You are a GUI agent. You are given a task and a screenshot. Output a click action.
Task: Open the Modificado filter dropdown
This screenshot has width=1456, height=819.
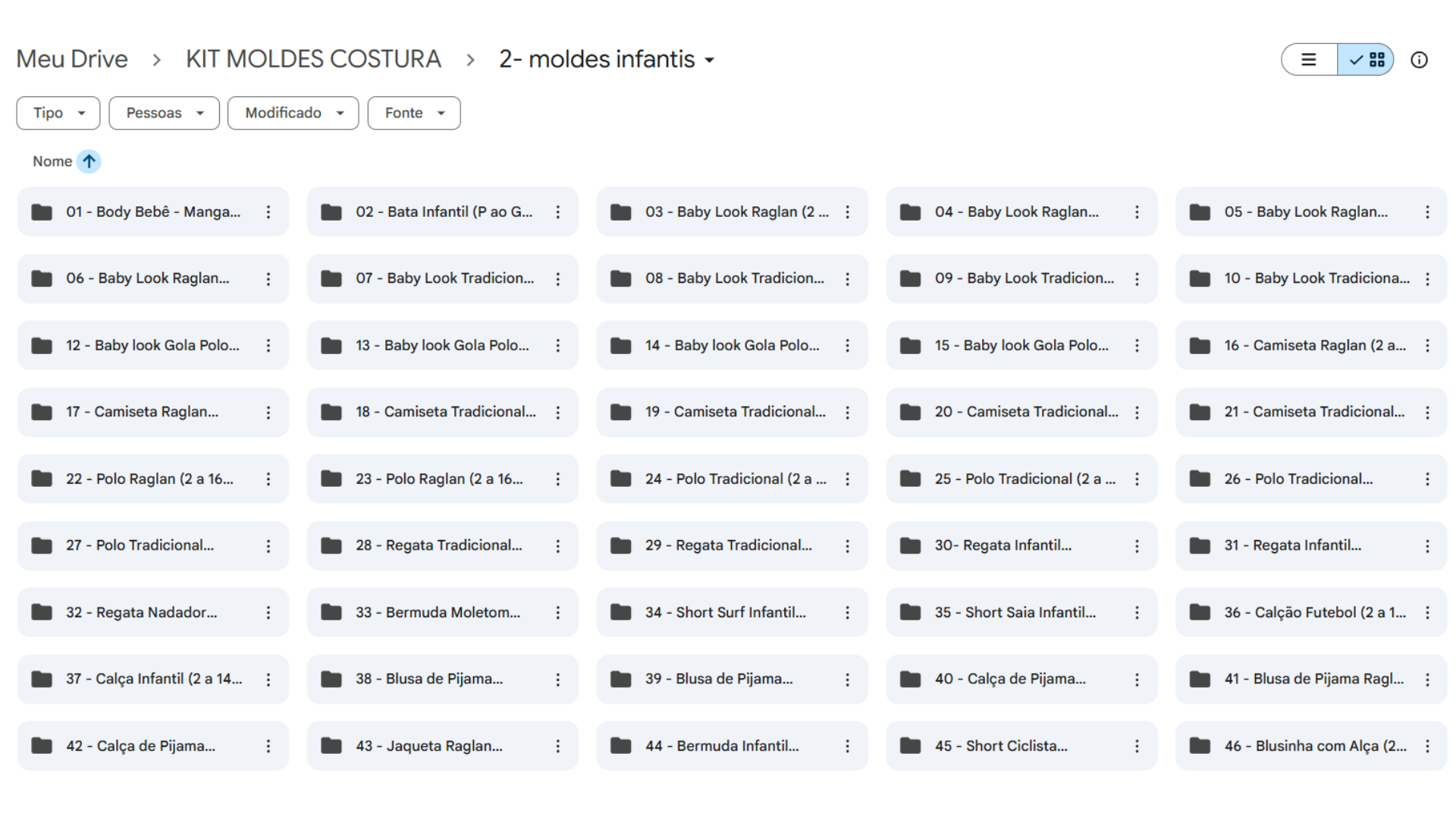293,113
